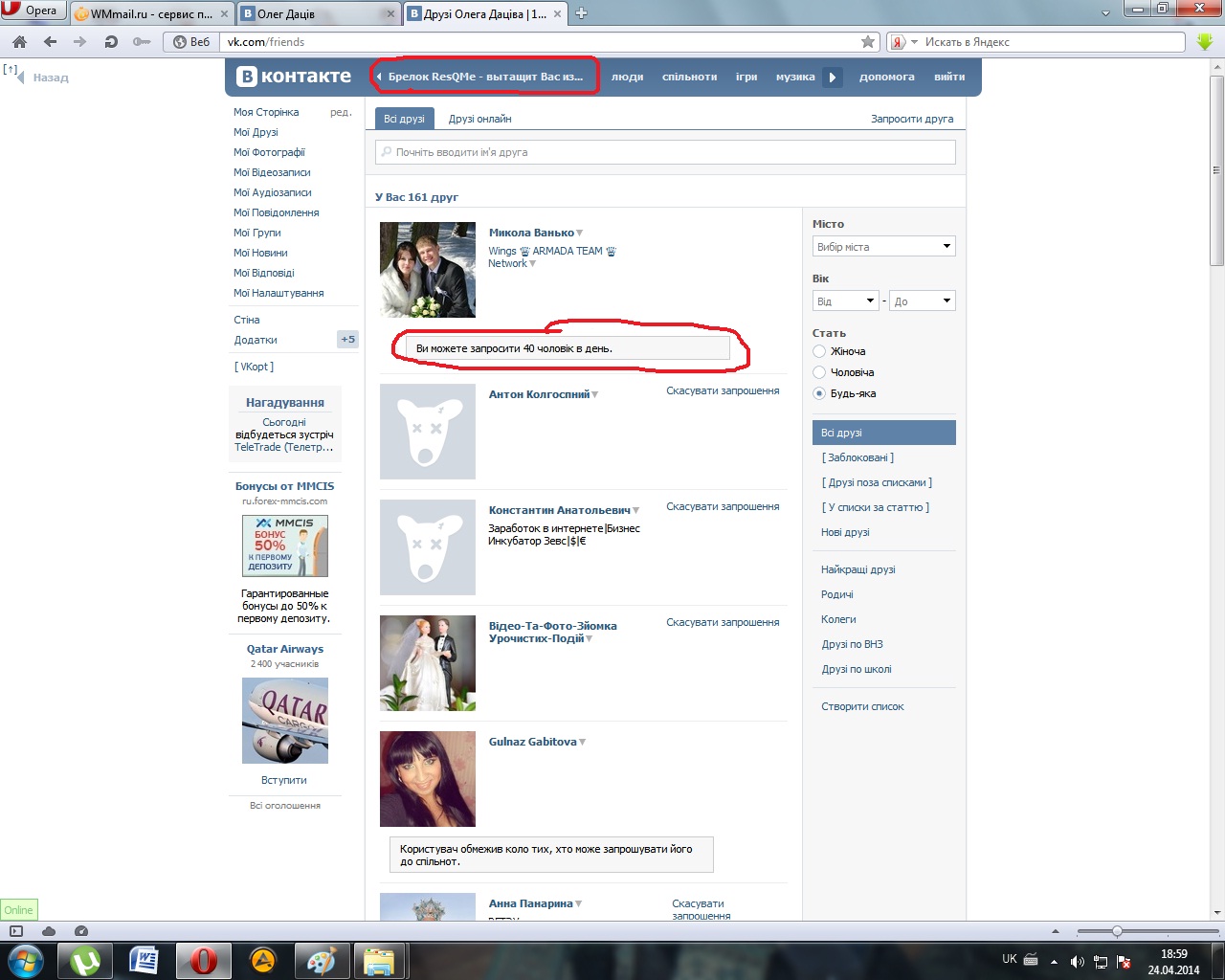This screenshot has height=980, width=1225.
Task: Open the Друзі онлайн tab
Action: tap(479, 119)
